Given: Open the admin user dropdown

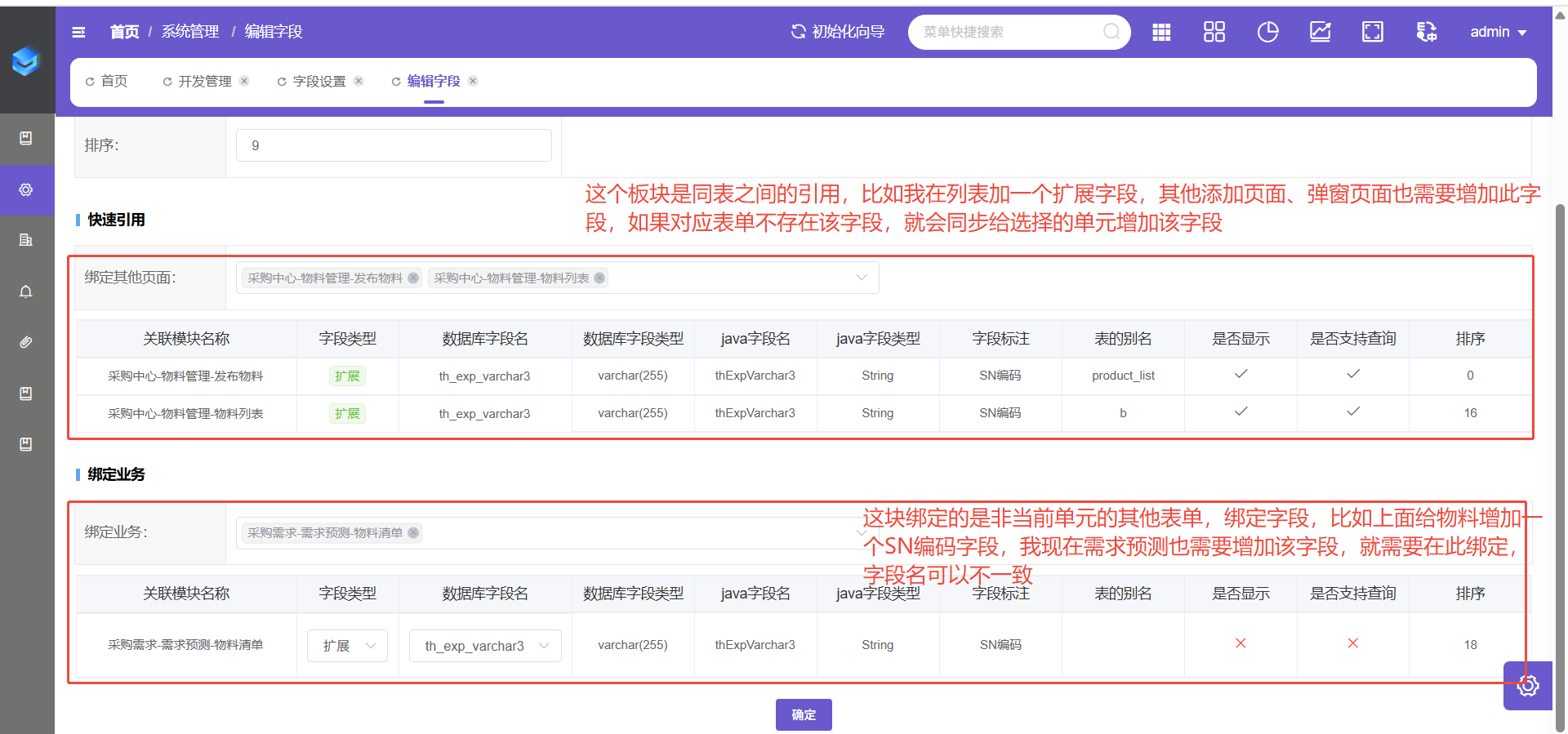Looking at the screenshot, I should [x=1498, y=32].
